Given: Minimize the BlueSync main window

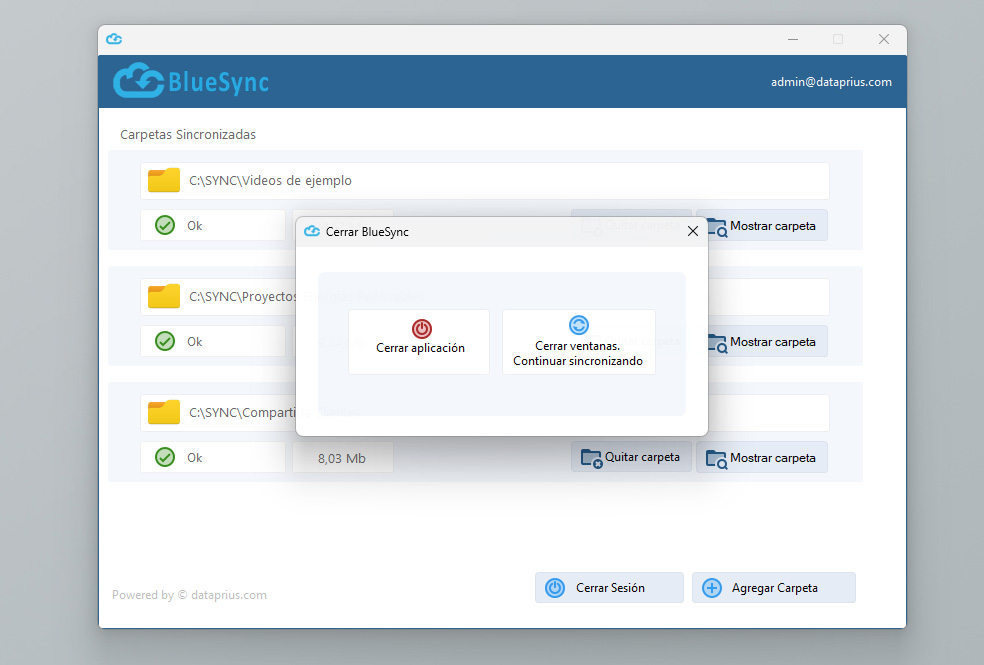Looking at the screenshot, I should tap(793, 40).
